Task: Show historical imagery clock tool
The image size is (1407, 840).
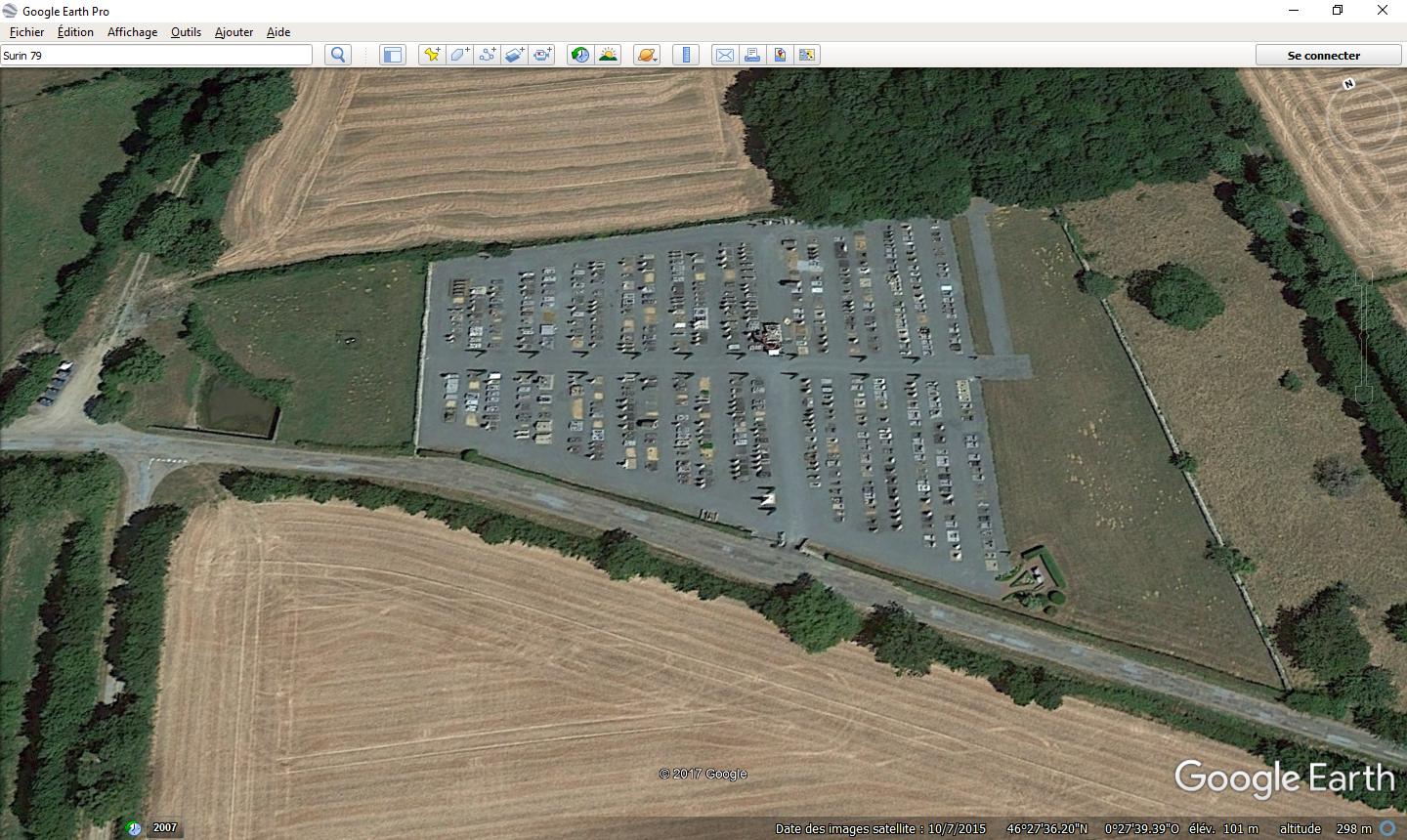Action: [x=580, y=55]
